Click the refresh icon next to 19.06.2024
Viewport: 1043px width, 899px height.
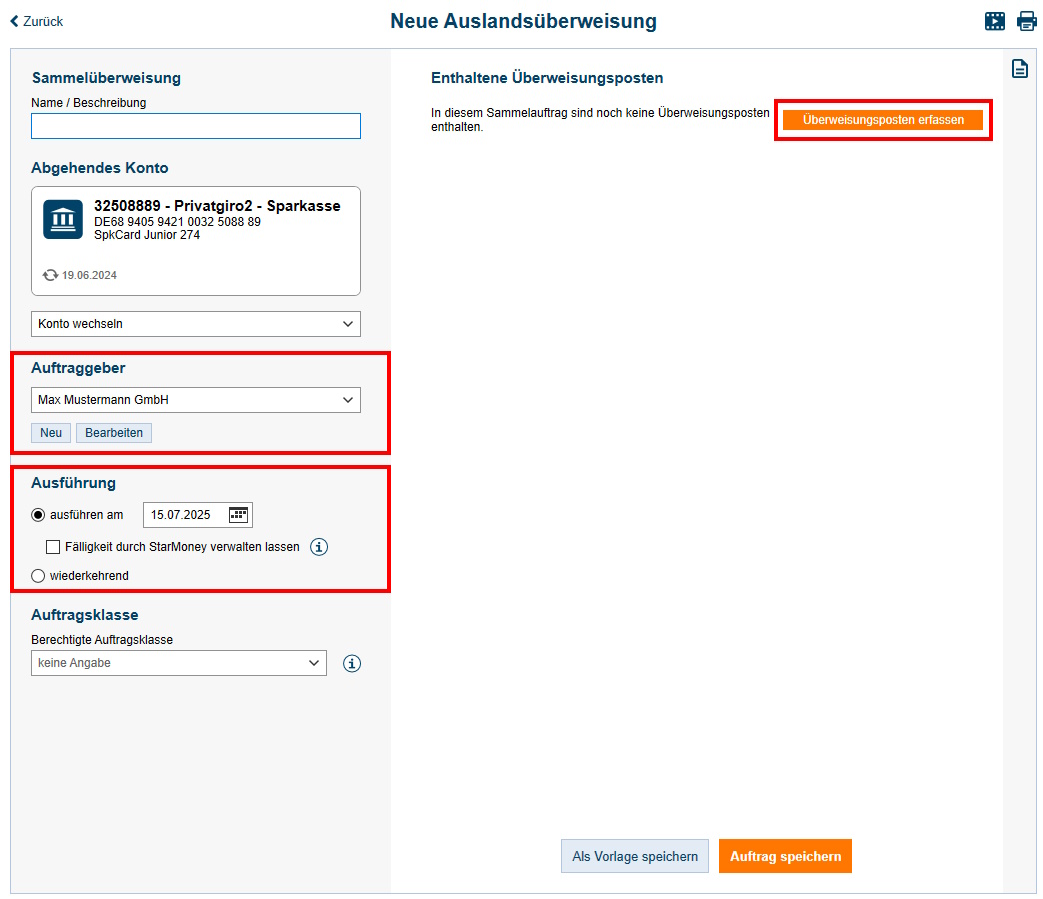[x=50, y=275]
